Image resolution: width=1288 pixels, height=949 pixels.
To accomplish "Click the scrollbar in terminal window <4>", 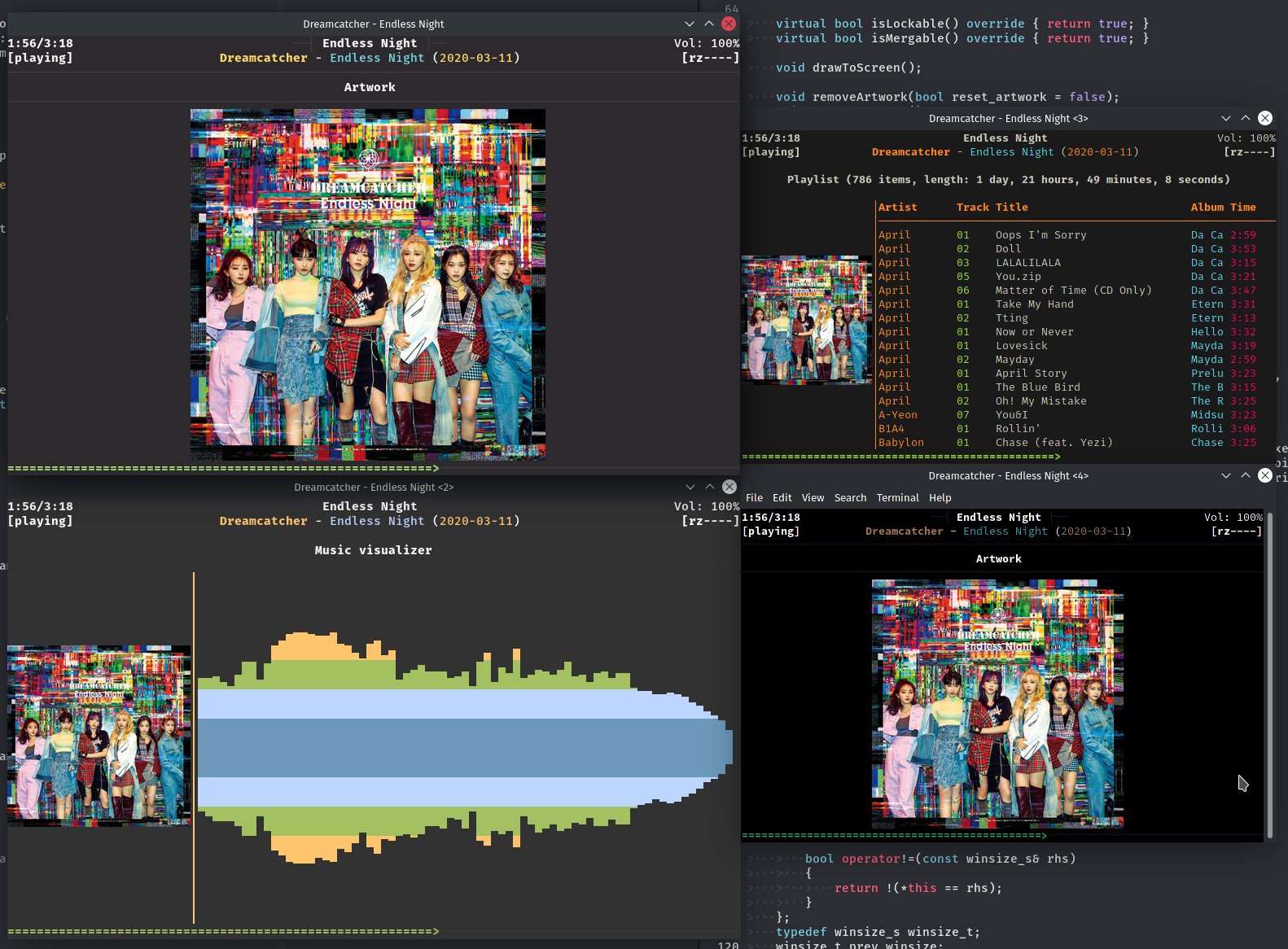I will point(1269,676).
